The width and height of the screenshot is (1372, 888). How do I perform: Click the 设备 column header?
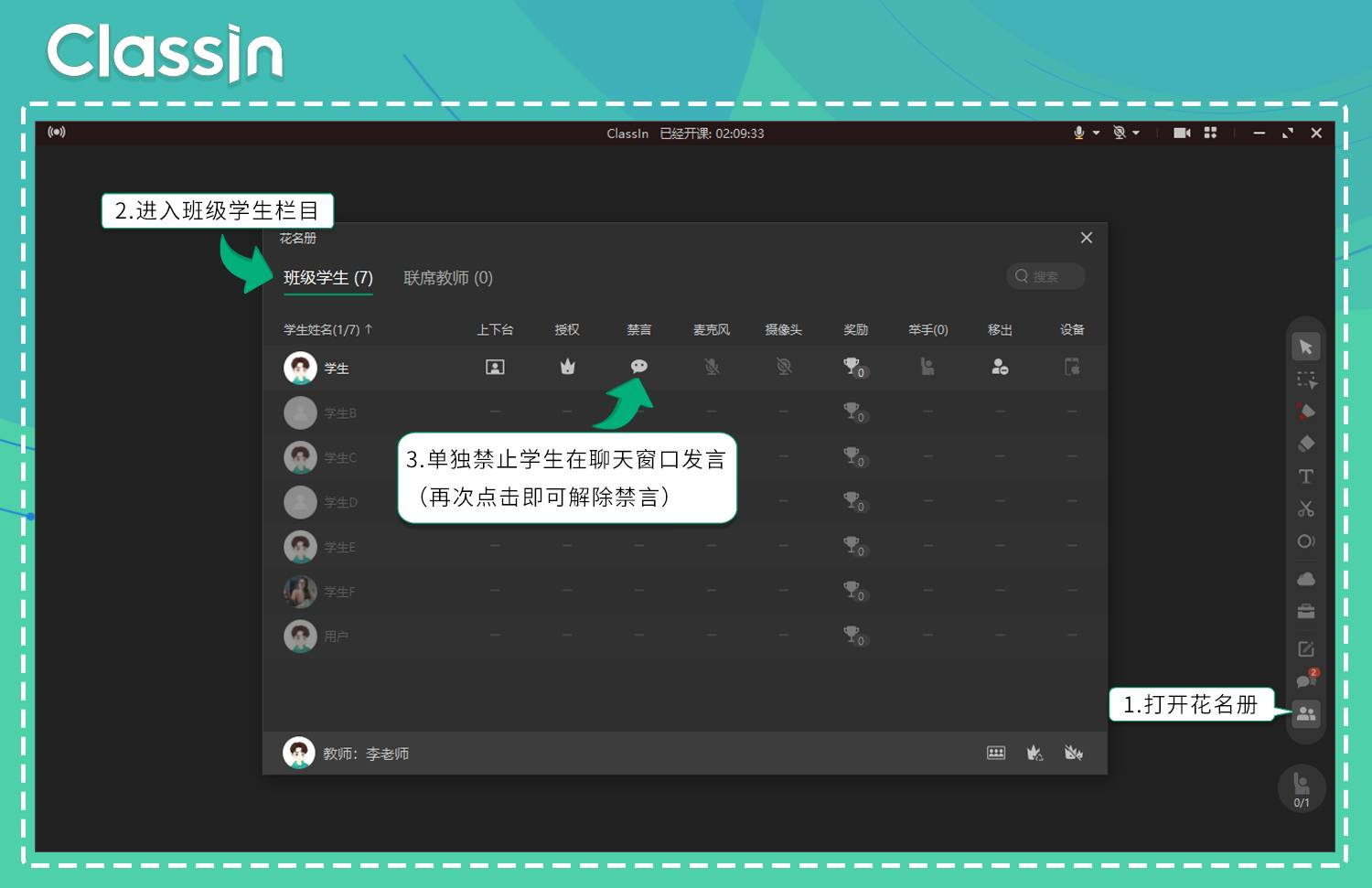[x=1072, y=329]
